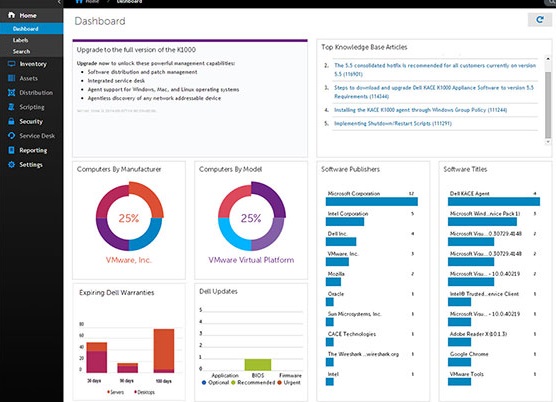Viewport: 556px width, 402px height.
Task: Click the VMware Virtual Platform label
Action: 251,260
